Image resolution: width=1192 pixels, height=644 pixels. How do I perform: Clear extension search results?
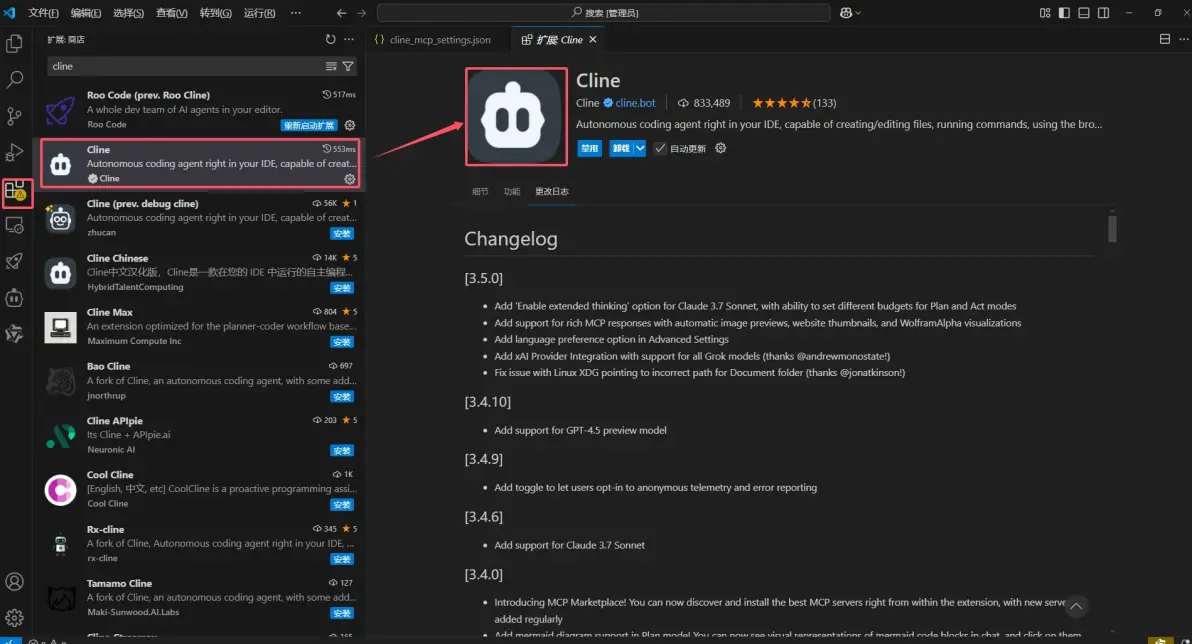(331, 66)
